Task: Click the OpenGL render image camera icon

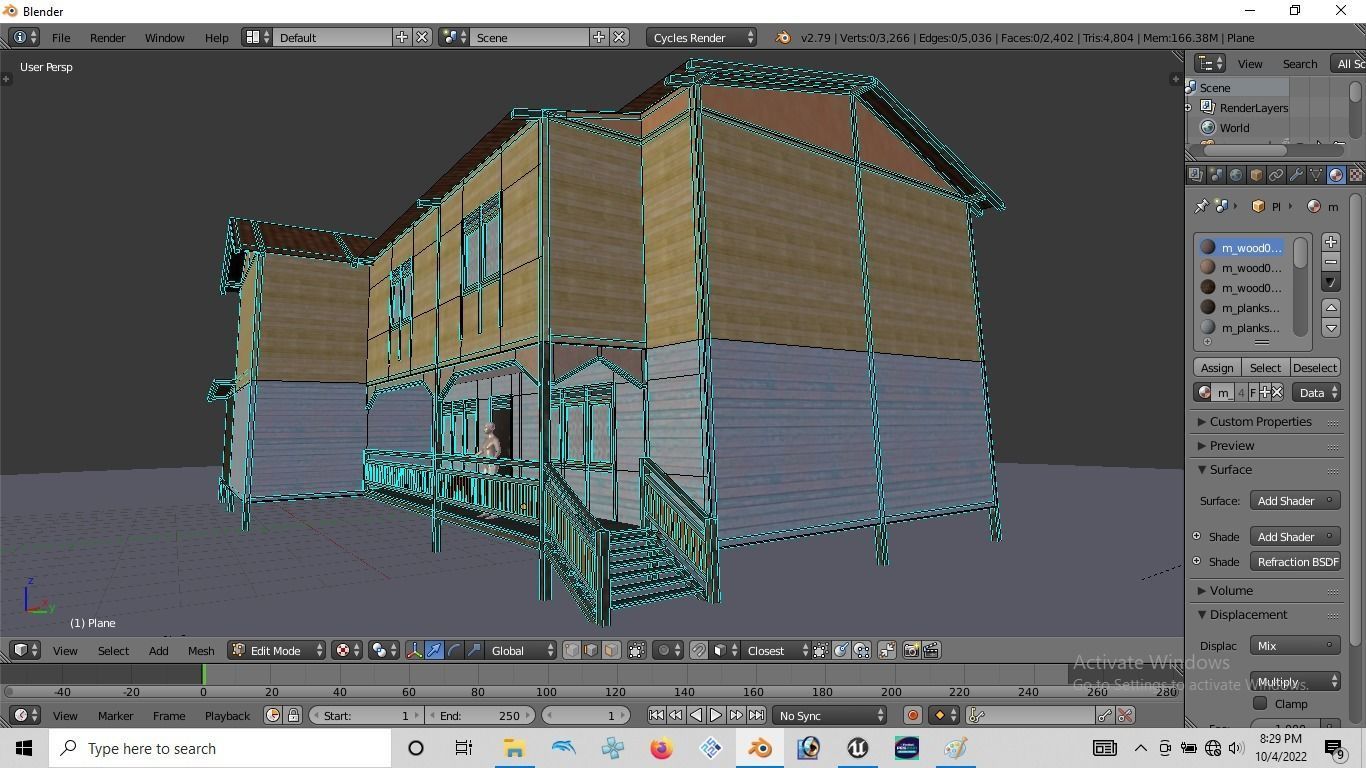Action: pyautogui.click(x=911, y=650)
